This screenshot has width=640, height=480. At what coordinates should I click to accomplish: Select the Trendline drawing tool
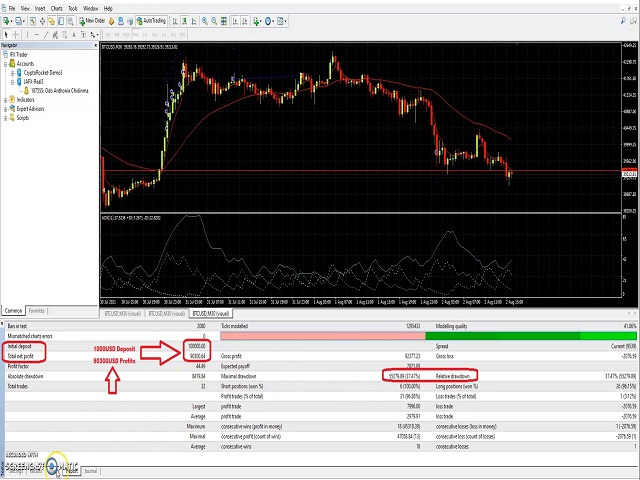tap(46, 35)
